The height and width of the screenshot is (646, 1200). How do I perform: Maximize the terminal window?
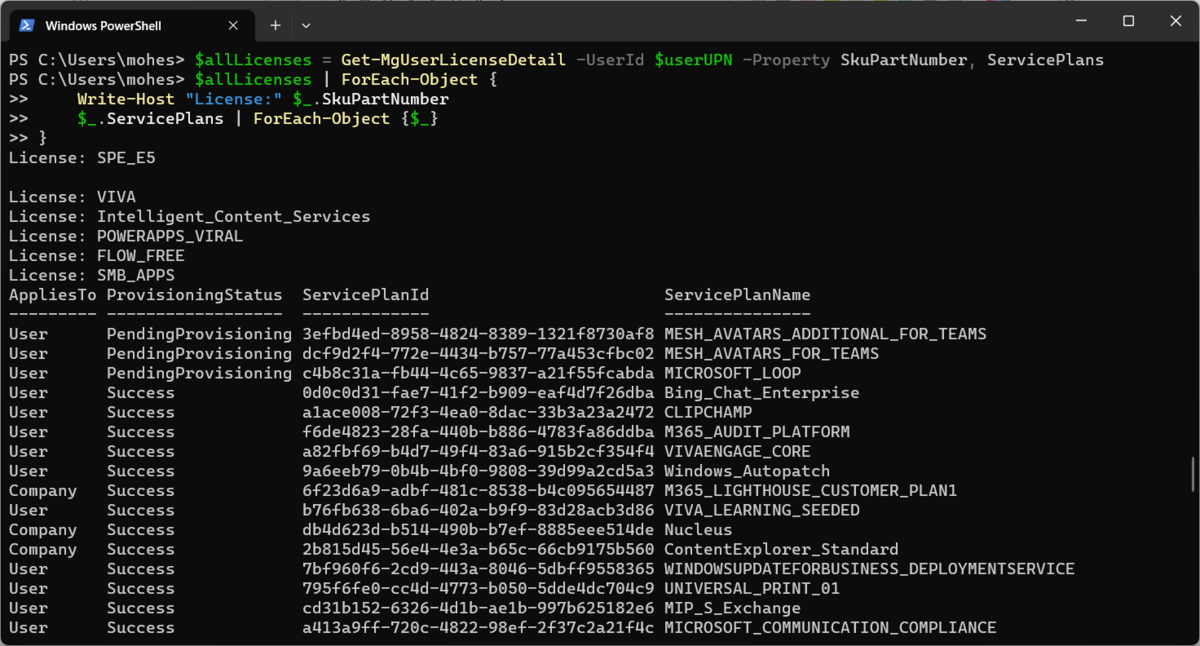tap(1128, 21)
